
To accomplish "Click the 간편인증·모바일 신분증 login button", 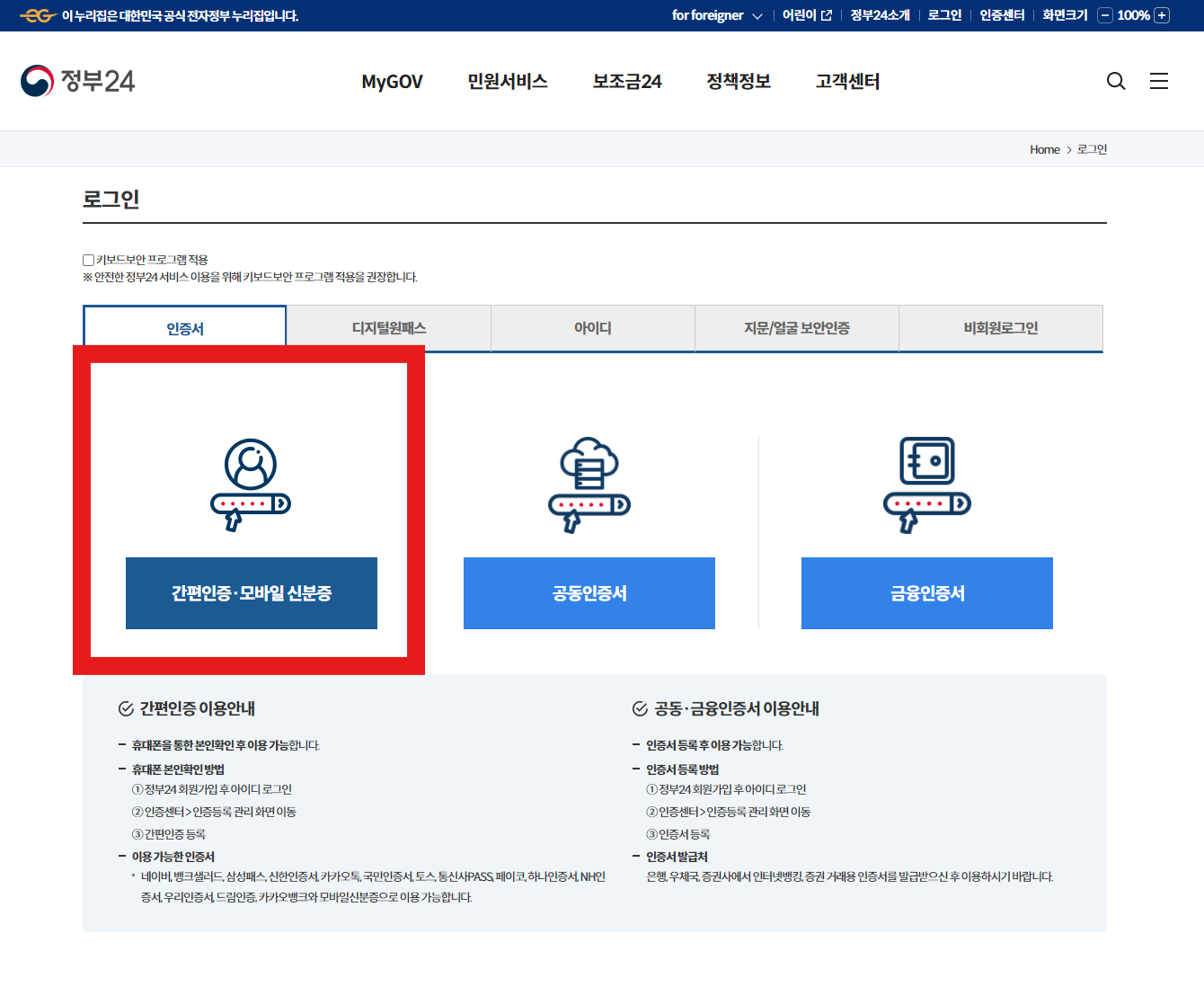I will [x=251, y=593].
